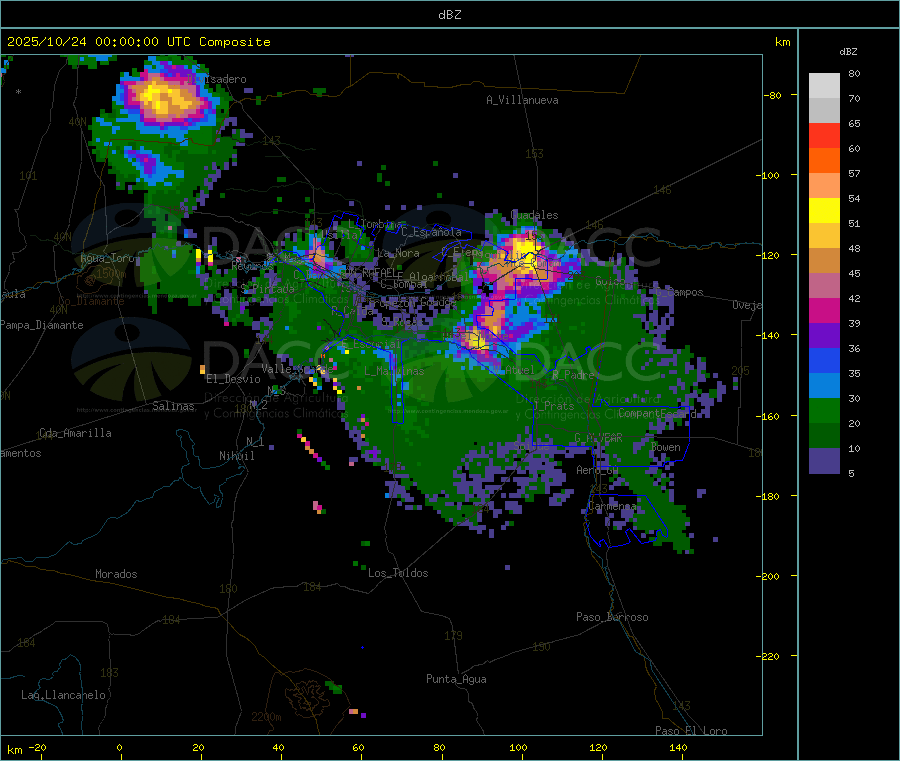Click the 'Co_Diamante' map label
Viewport: 900px width, 761px height.
tap(91, 301)
